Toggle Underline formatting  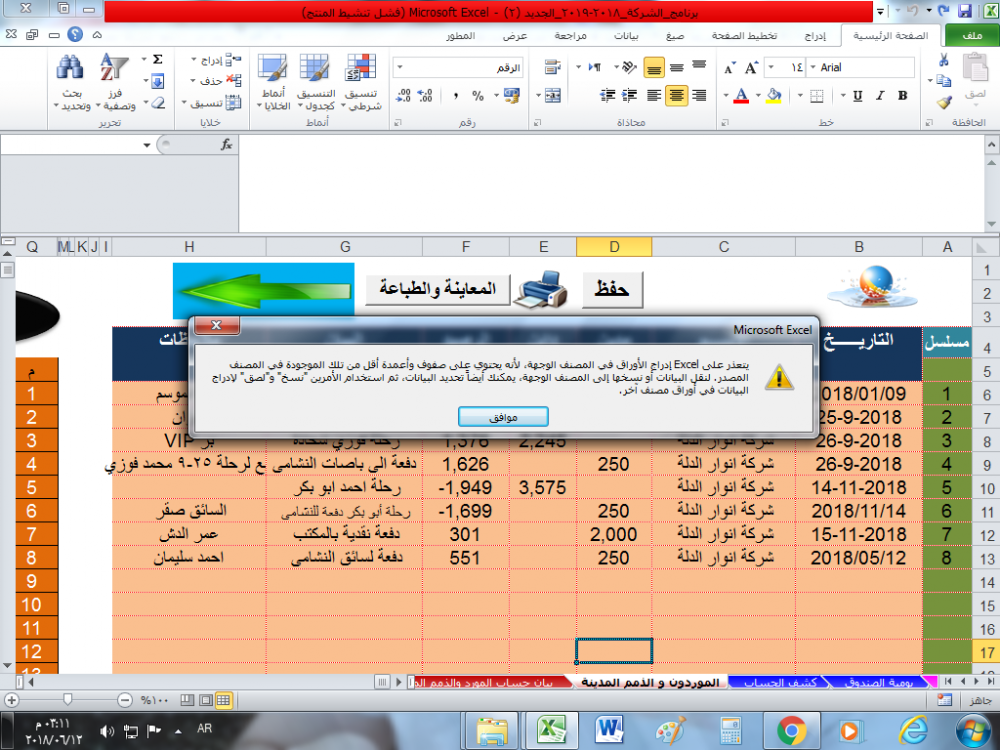858,96
